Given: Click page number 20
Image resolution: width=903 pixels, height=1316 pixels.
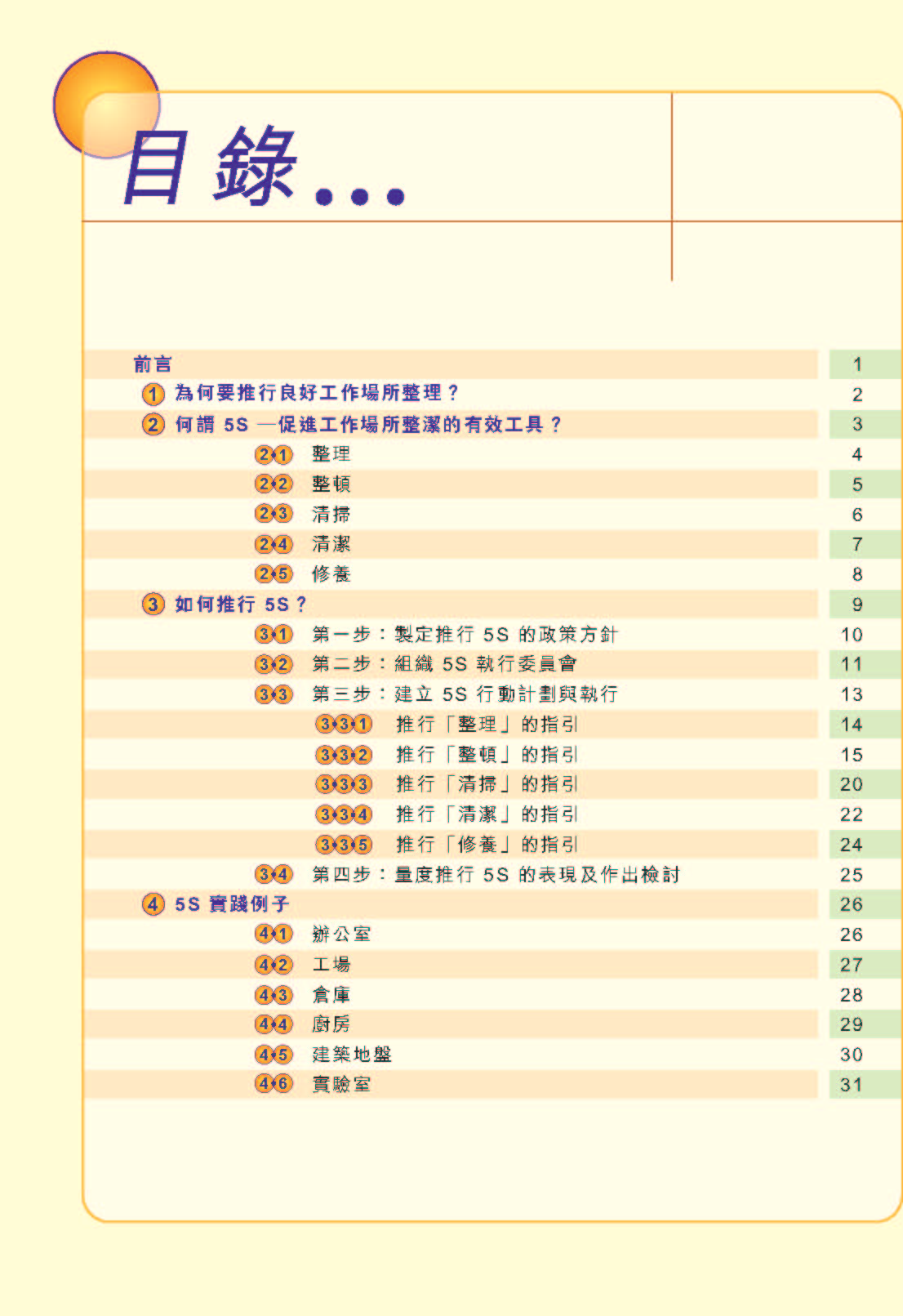Looking at the screenshot, I should [x=852, y=785].
